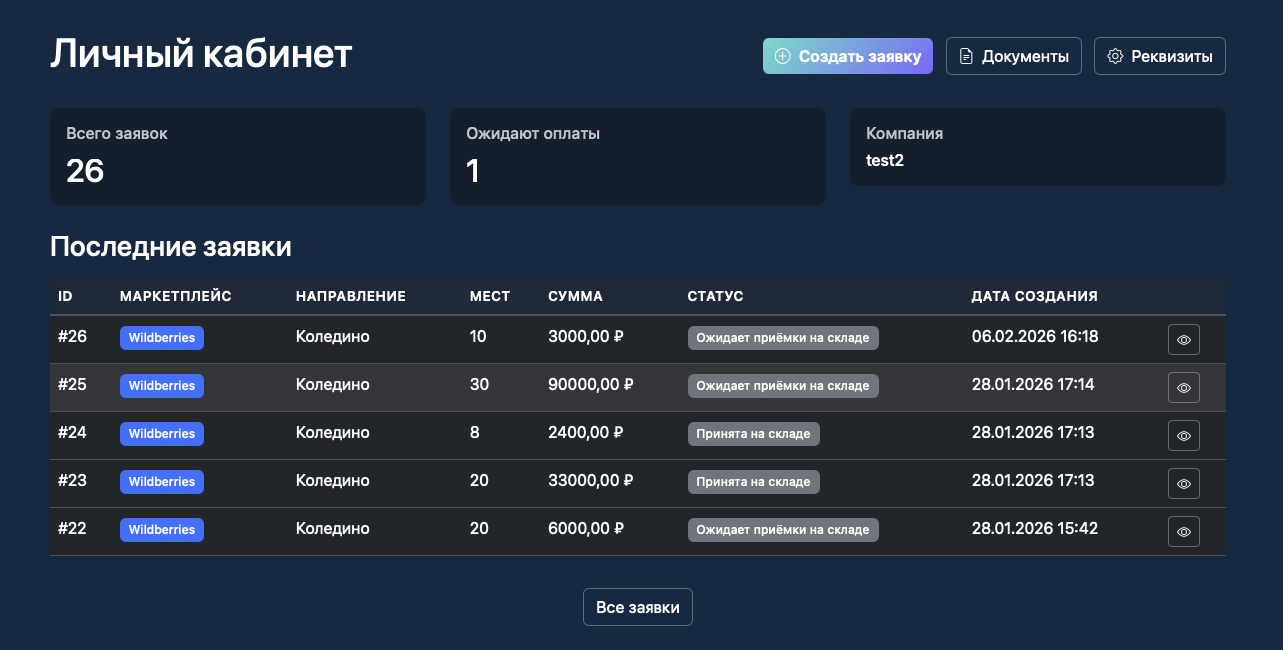
Task: Click the document icon beside Документы
Action: [x=966, y=57]
